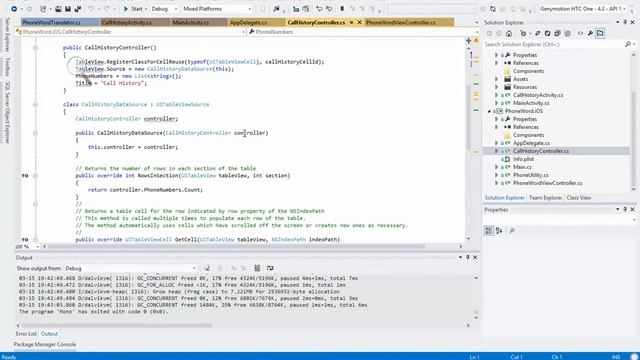Screen dimensions: 640x360
Task: Open the Mixed Platforms dropdown
Action: [217, 9]
